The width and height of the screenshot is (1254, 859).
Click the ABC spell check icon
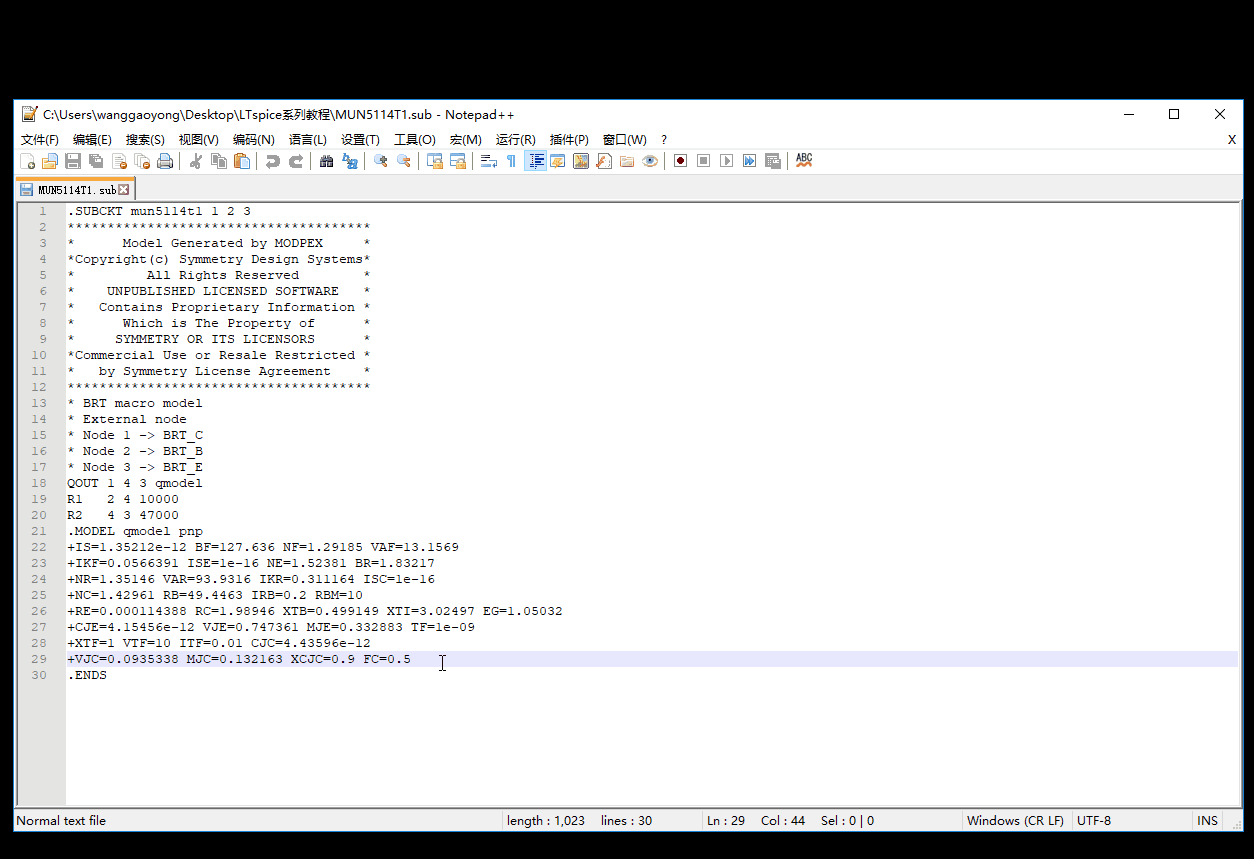coord(804,161)
